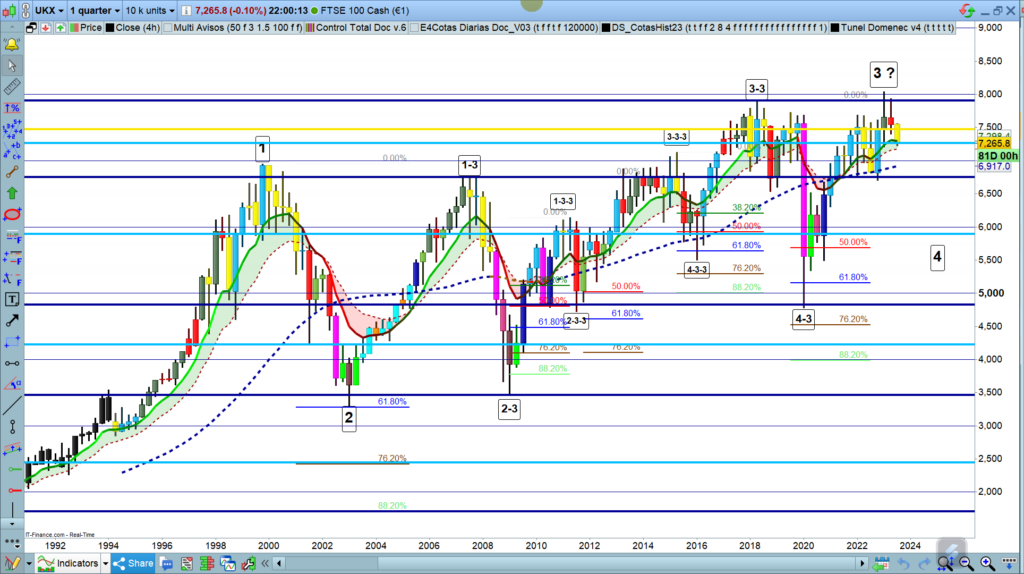The height and width of the screenshot is (574, 1024).
Task: Pick the green up-arrow drawing tool
Action: (13, 192)
